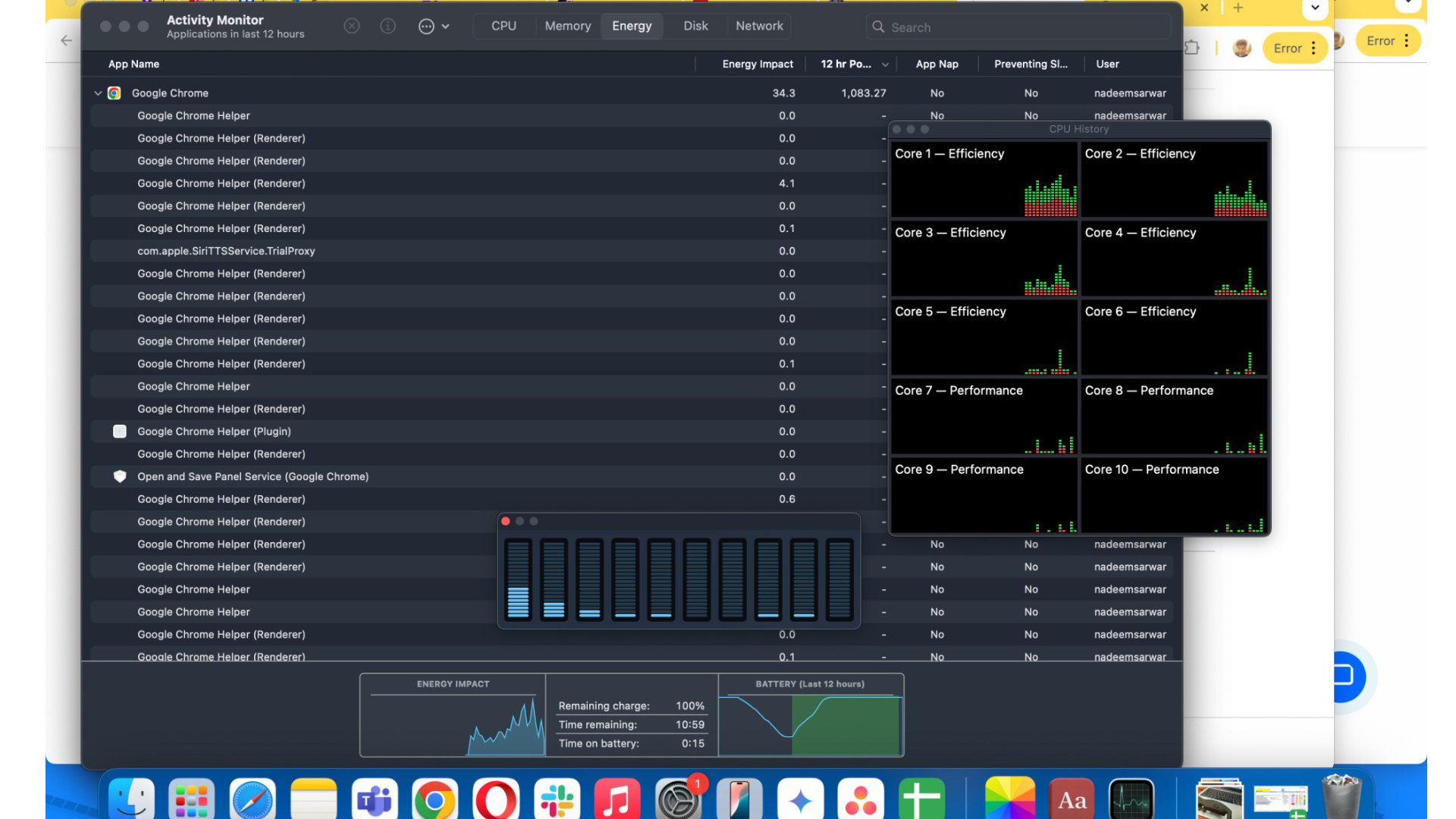Close the floating CPU usage window
The width and height of the screenshot is (1456, 819).
click(x=506, y=522)
